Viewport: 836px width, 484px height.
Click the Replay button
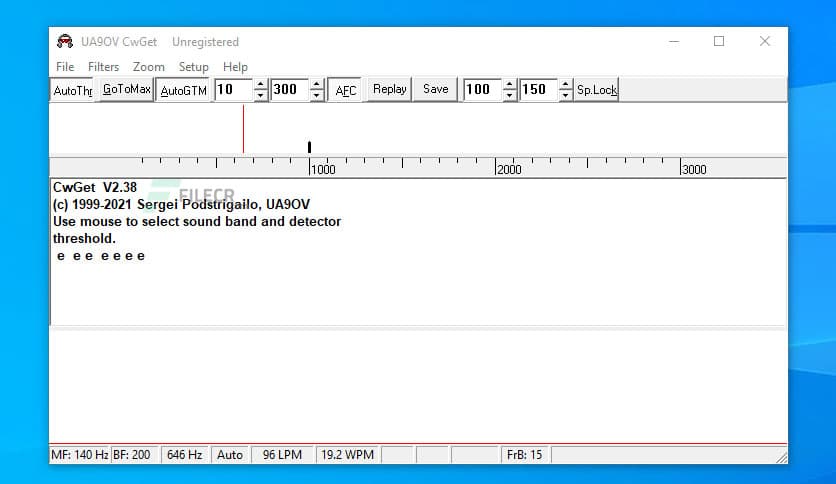389,89
